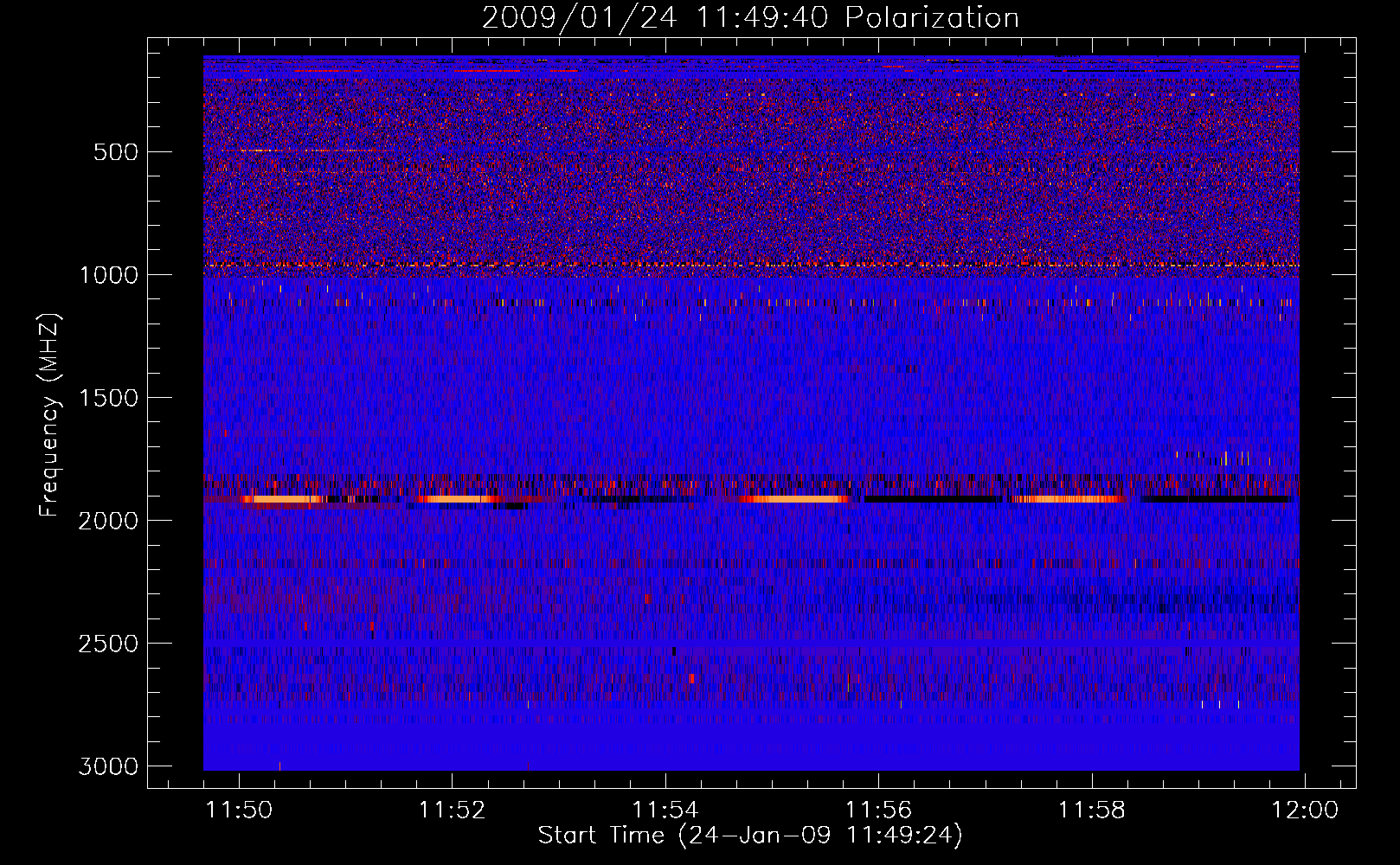Click the 11:56 time tick label
The width and height of the screenshot is (1400, 865).
coord(878,811)
